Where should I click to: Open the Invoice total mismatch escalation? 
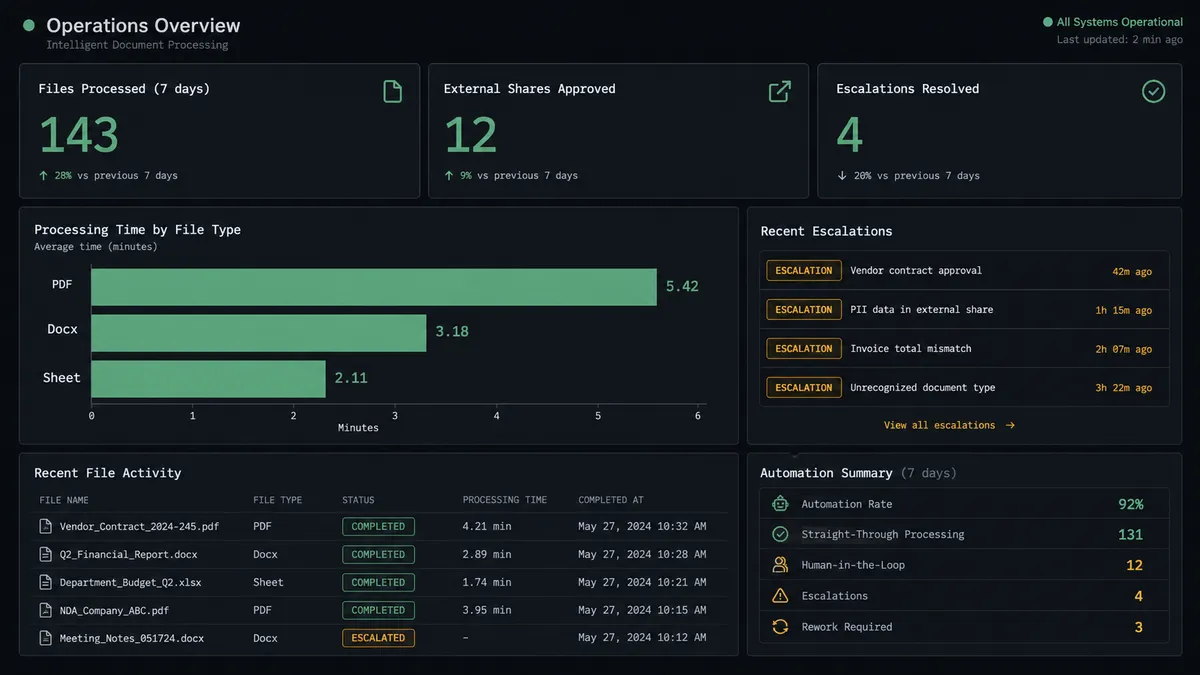[x=964, y=348]
